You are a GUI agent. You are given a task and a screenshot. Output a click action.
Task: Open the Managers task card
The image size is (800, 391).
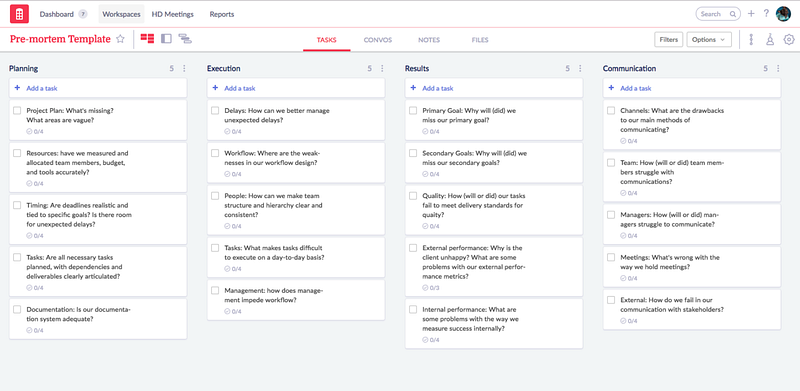tap(692, 224)
